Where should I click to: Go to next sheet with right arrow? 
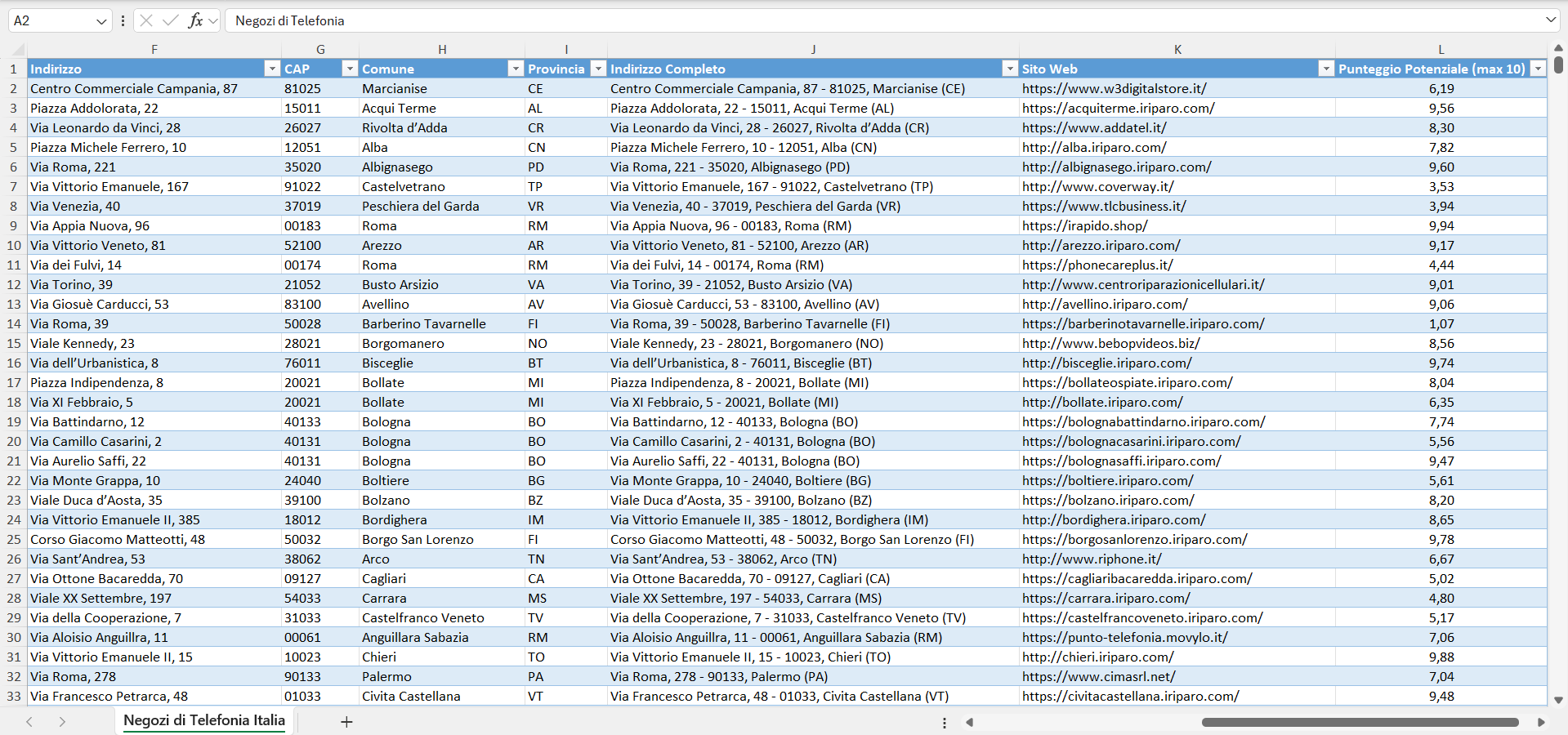(62, 722)
